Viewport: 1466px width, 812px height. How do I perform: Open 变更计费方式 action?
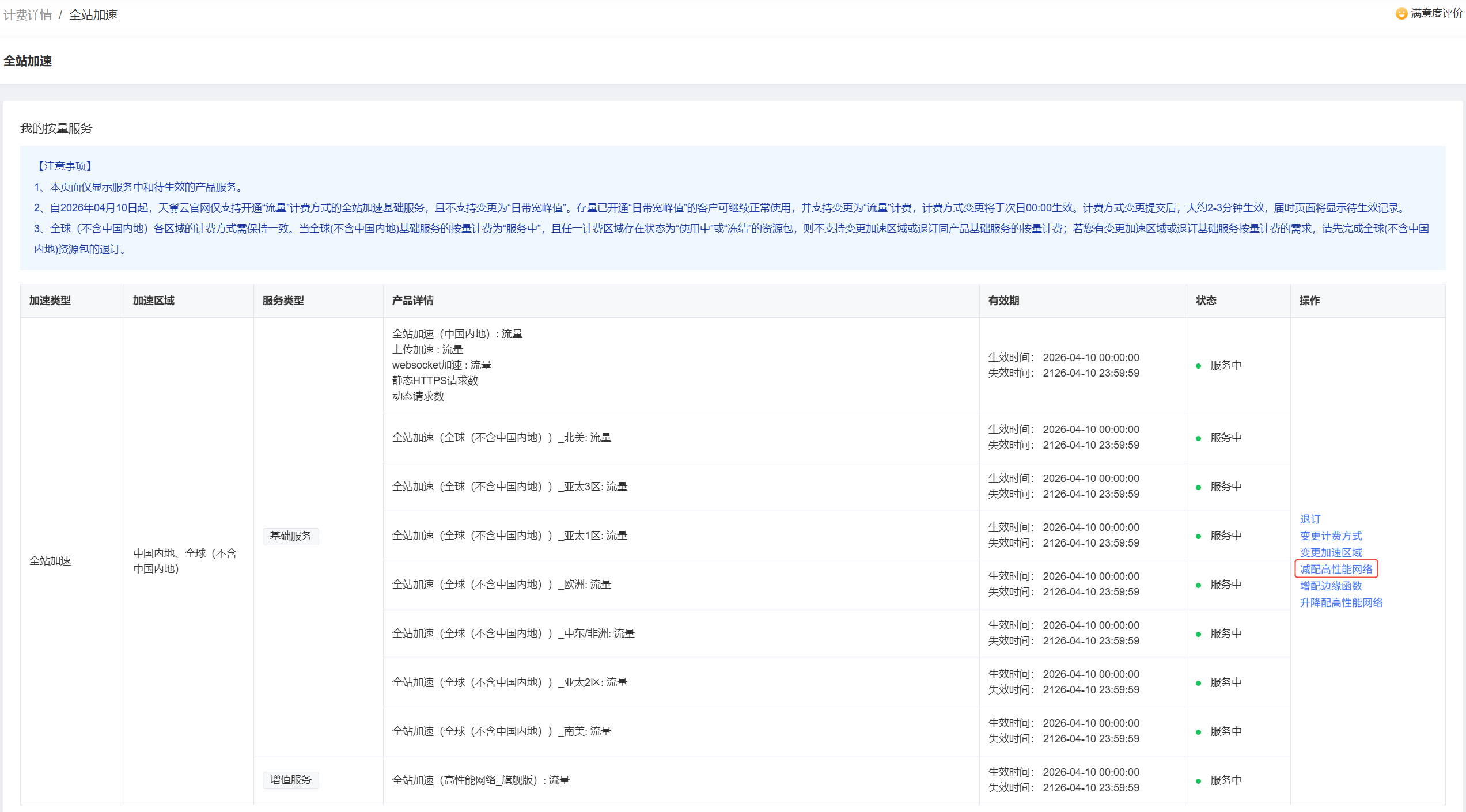(x=1331, y=536)
